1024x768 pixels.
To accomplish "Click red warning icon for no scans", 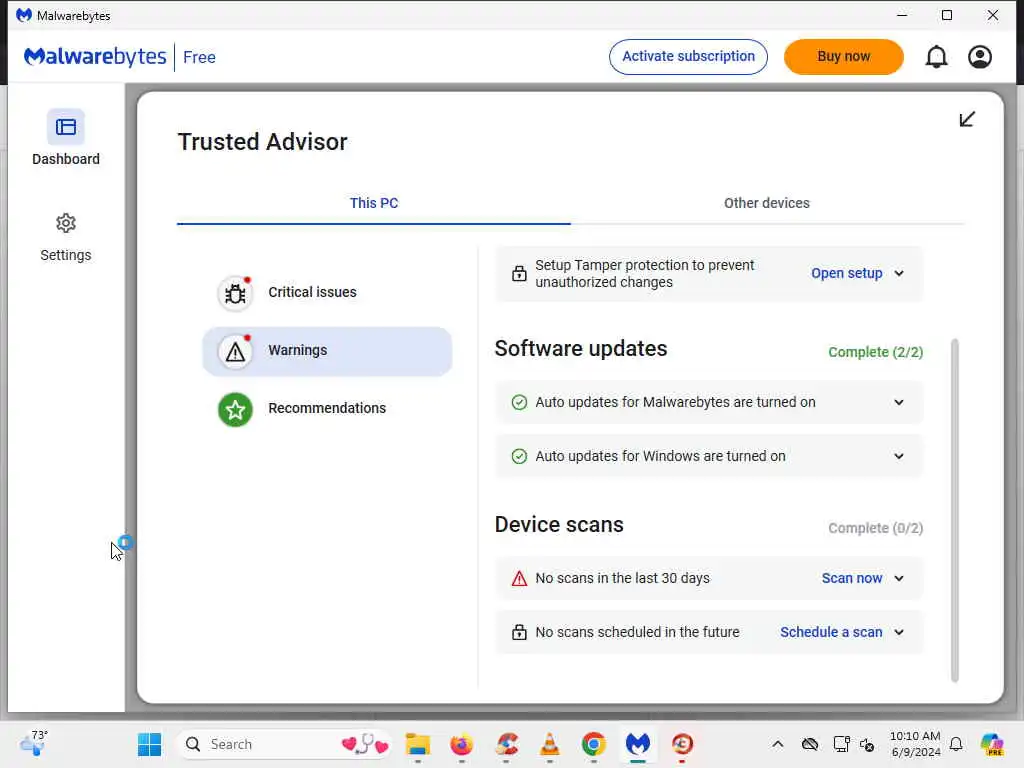I will [519, 579].
